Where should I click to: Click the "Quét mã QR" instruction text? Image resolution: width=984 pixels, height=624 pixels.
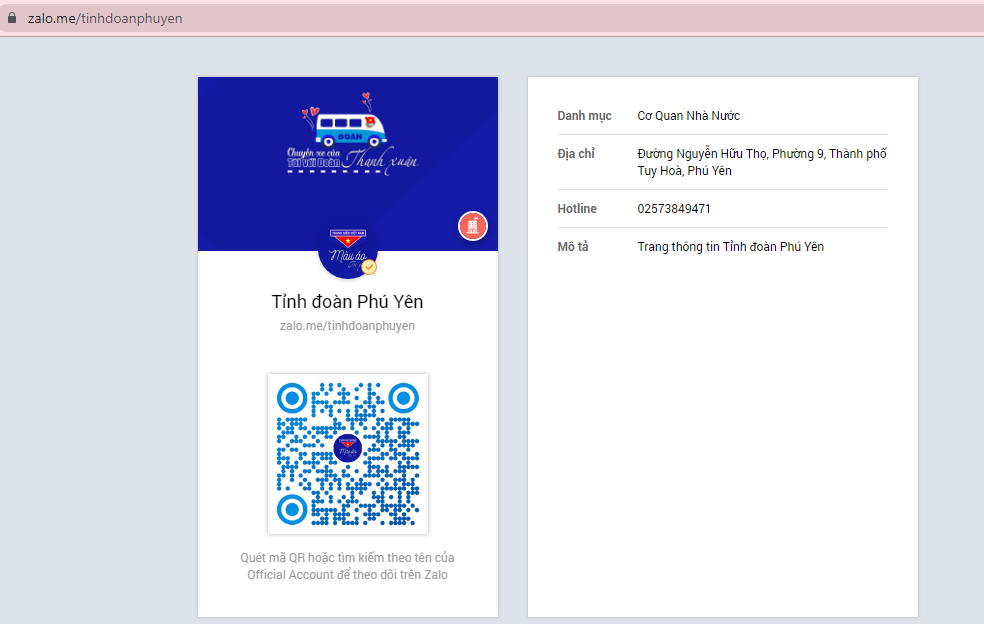tap(348, 566)
